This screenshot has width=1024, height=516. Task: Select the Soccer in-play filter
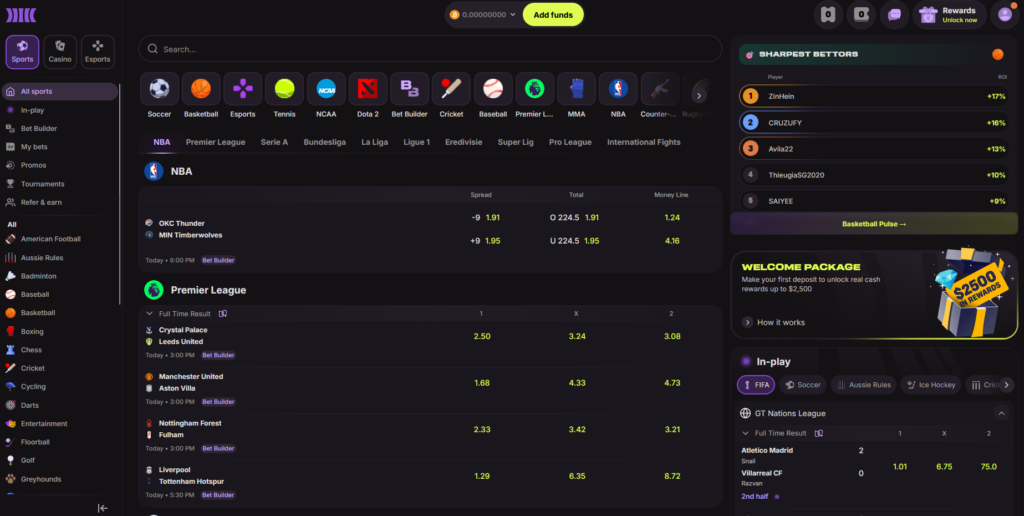pos(803,385)
